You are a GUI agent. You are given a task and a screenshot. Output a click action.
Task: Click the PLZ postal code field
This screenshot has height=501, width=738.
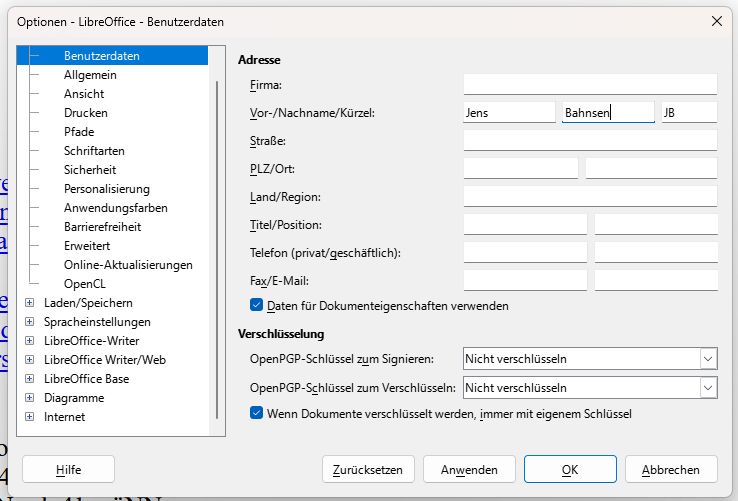coord(521,169)
